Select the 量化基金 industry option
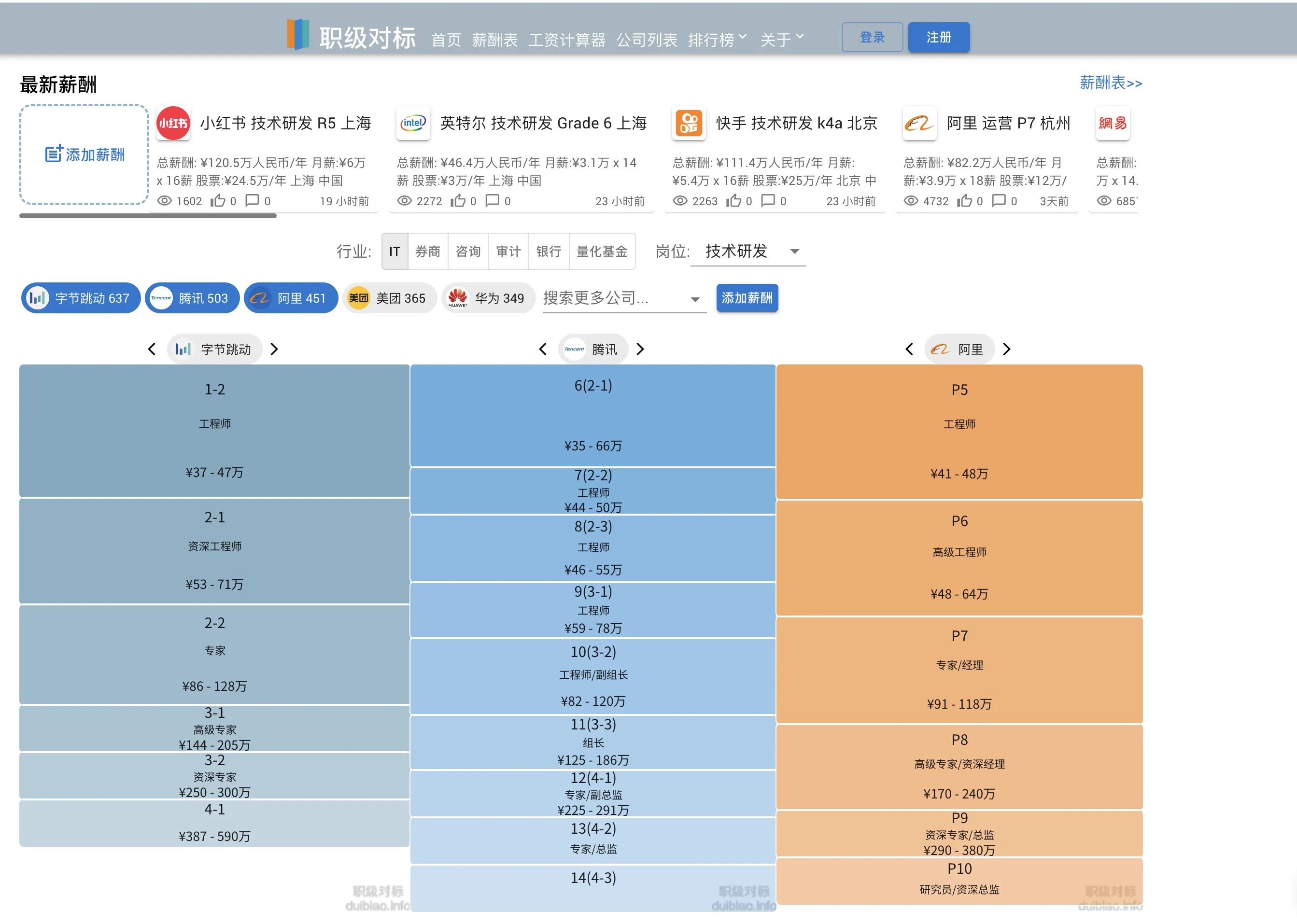1297x924 pixels. [x=602, y=251]
